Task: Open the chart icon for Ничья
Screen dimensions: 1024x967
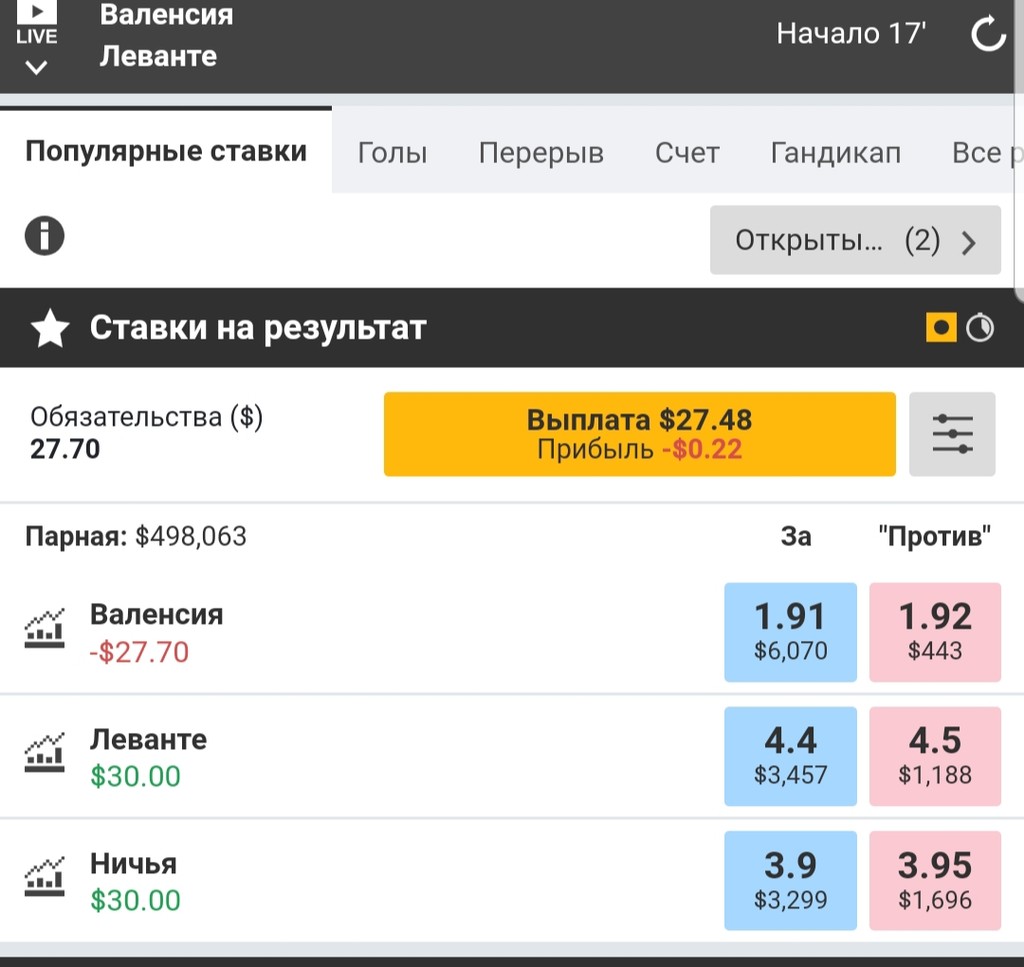Action: 44,877
